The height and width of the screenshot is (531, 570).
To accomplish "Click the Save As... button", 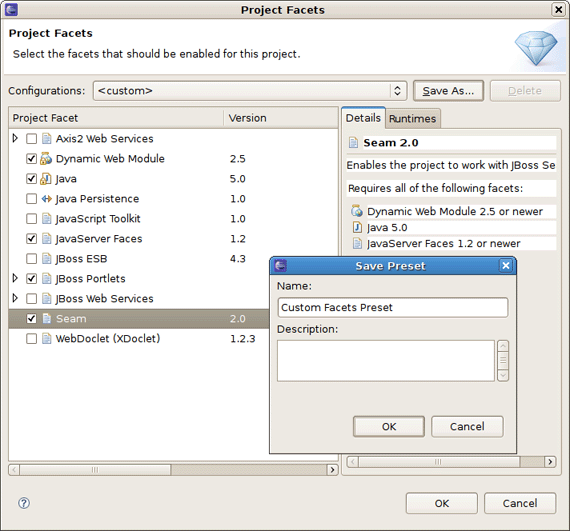I will click(x=448, y=90).
